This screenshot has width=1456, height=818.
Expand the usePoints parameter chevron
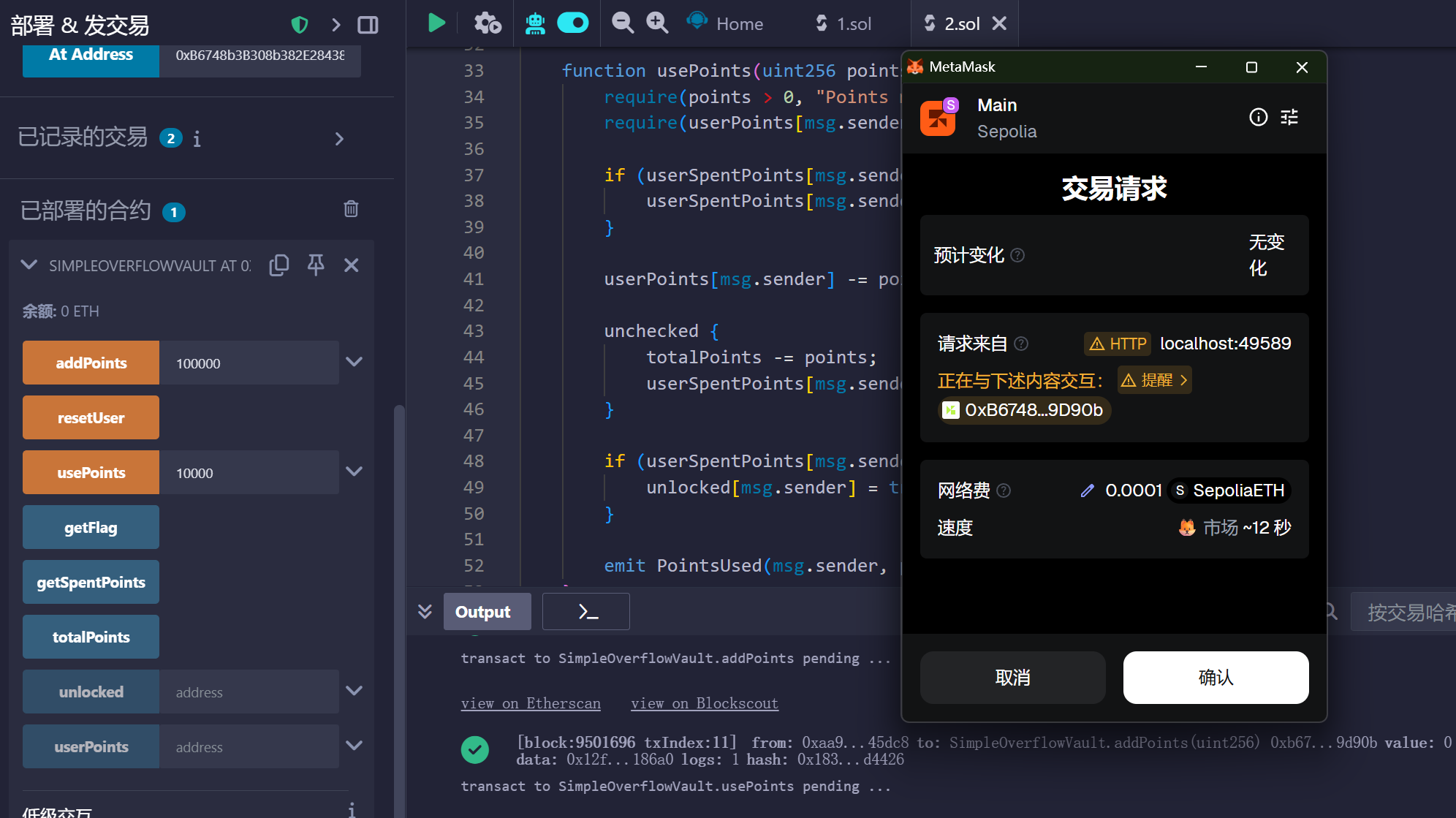pos(354,472)
